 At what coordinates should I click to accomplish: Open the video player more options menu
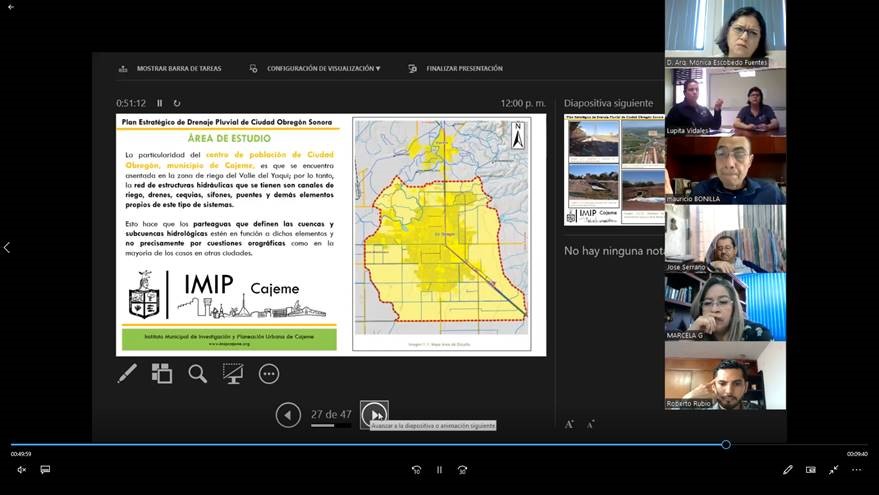tap(856, 469)
